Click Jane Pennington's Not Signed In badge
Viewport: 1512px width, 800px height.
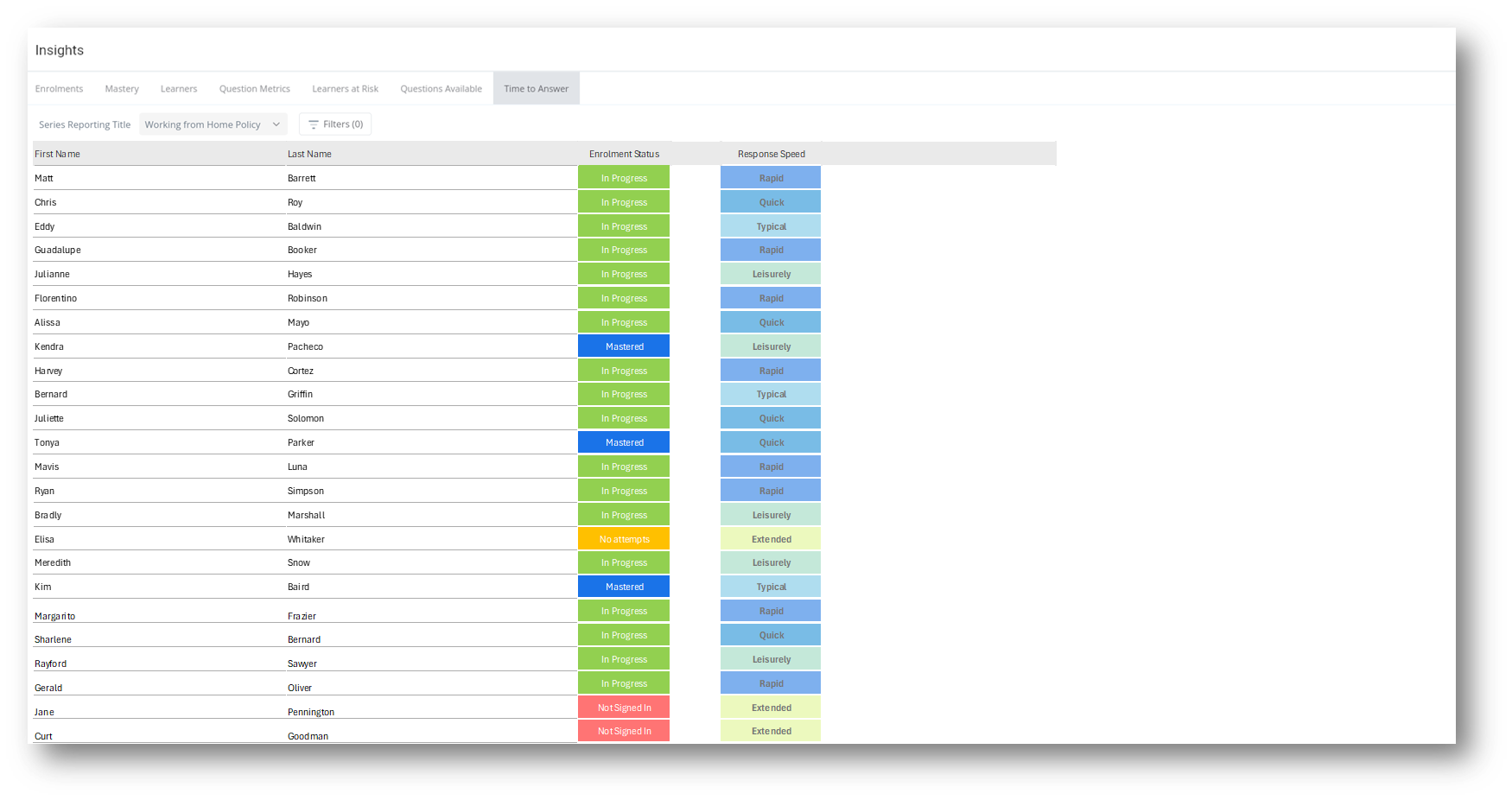[624, 708]
